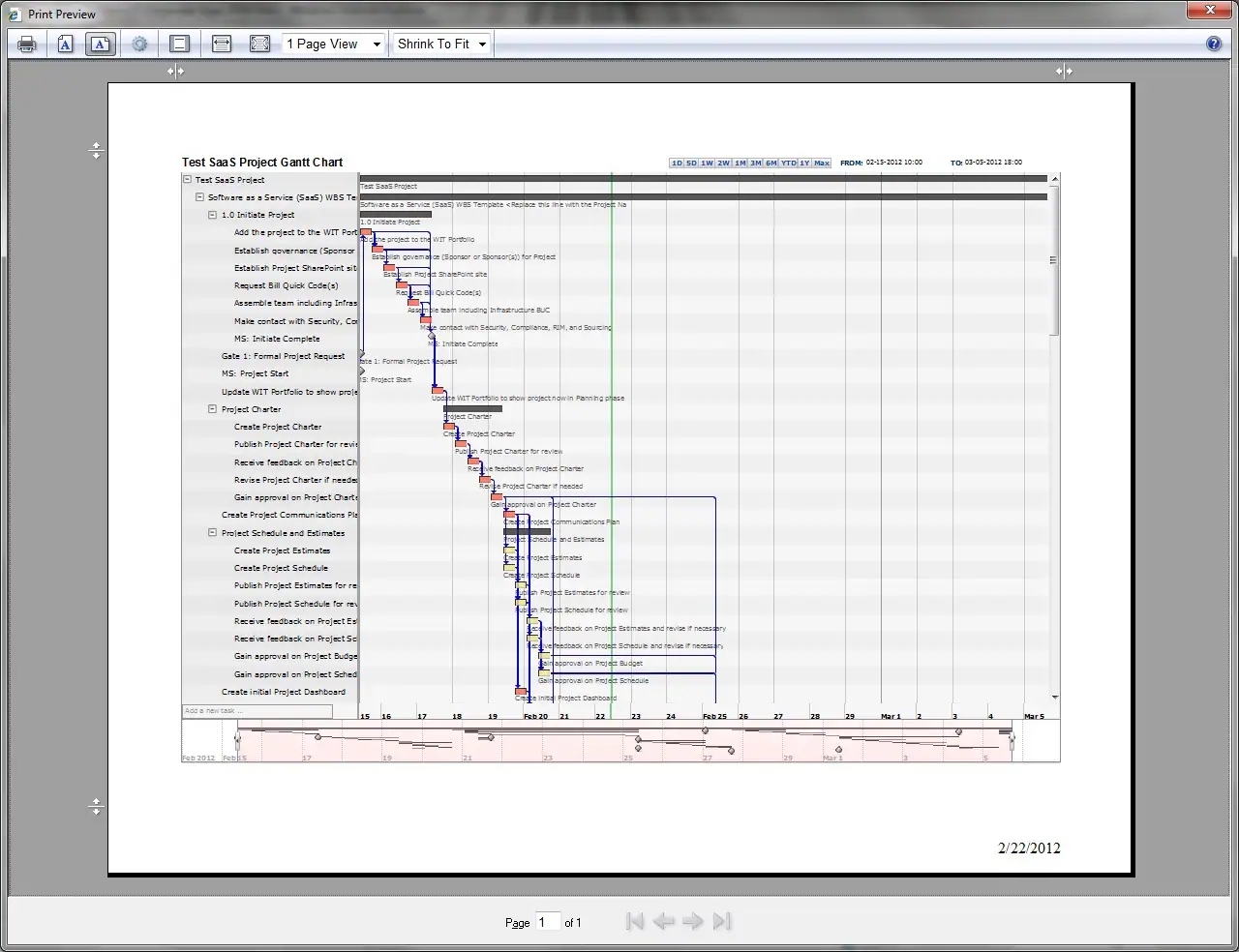The height and width of the screenshot is (952, 1239).
Task: Click the Max range button in the chart
Action: coord(822,164)
